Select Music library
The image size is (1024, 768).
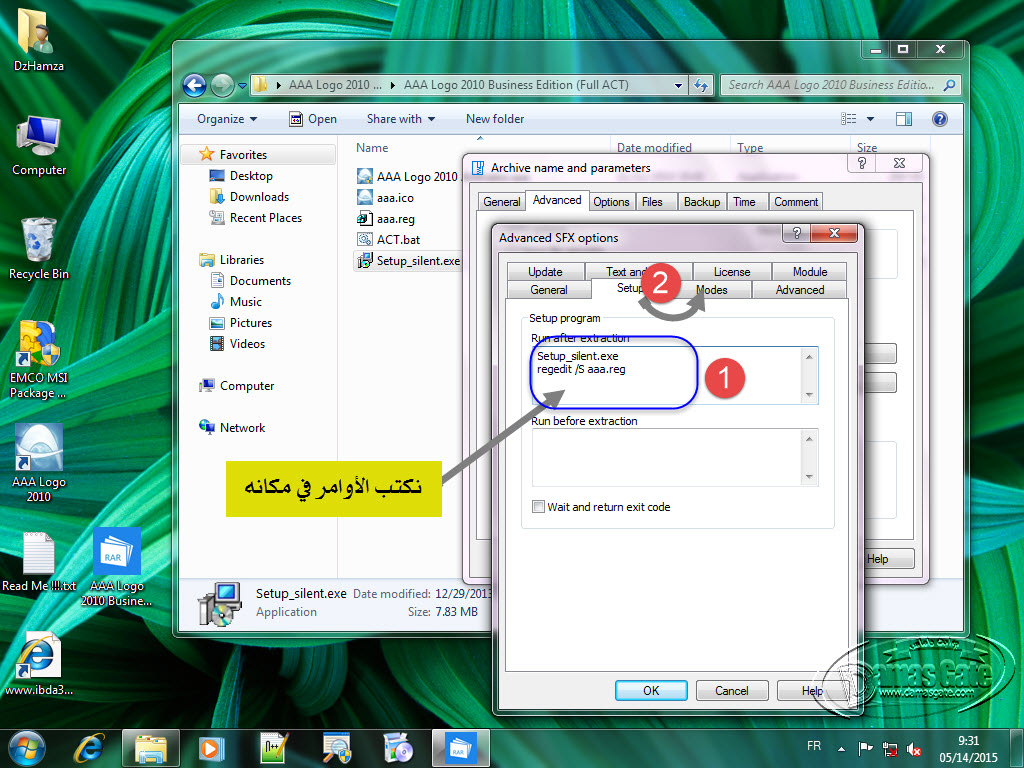click(236, 302)
